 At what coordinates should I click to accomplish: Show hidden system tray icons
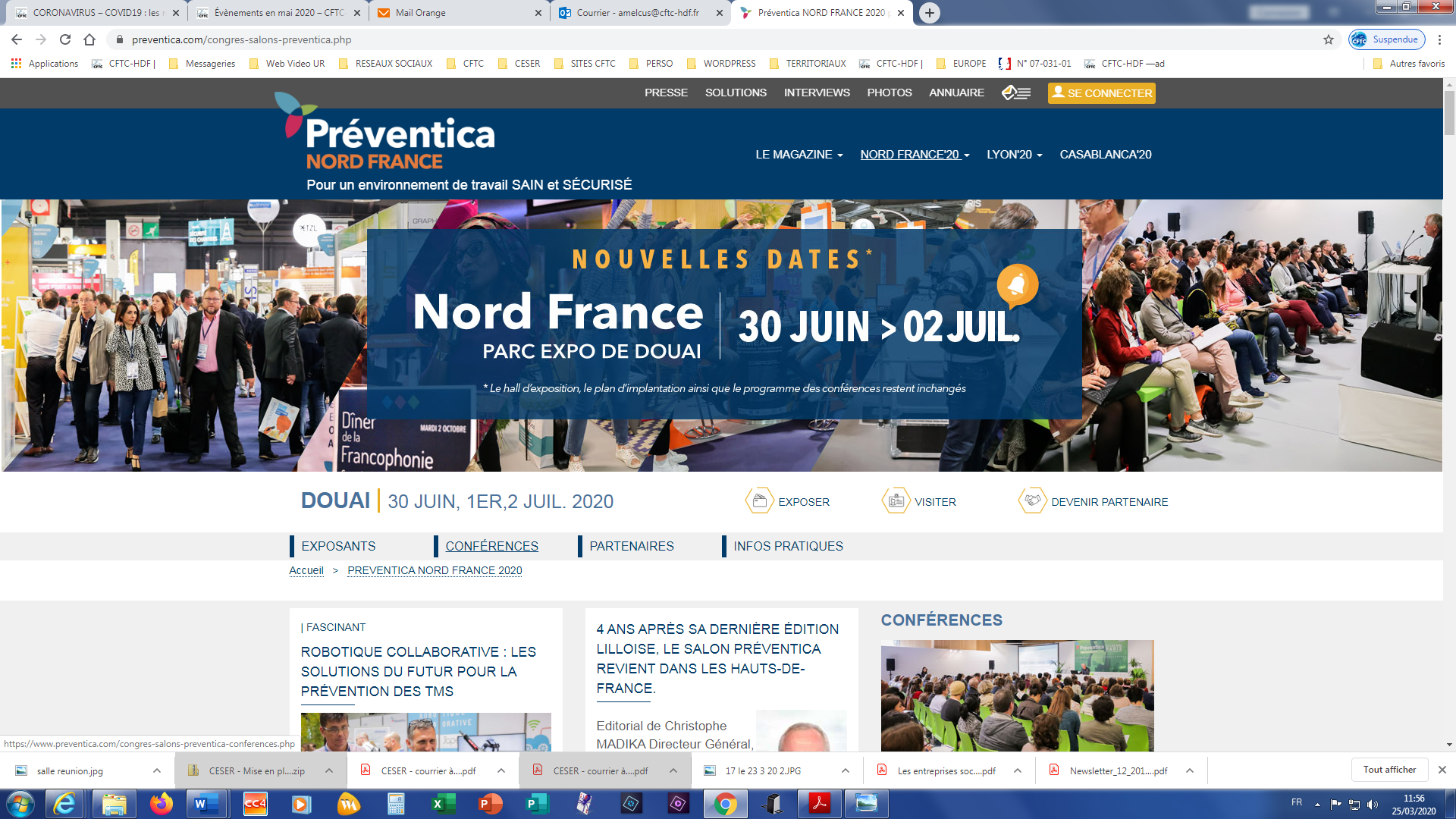click(x=1317, y=805)
